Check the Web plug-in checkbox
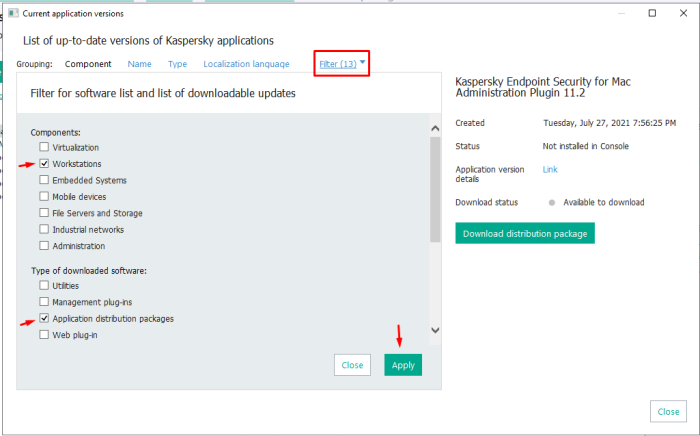 44,335
